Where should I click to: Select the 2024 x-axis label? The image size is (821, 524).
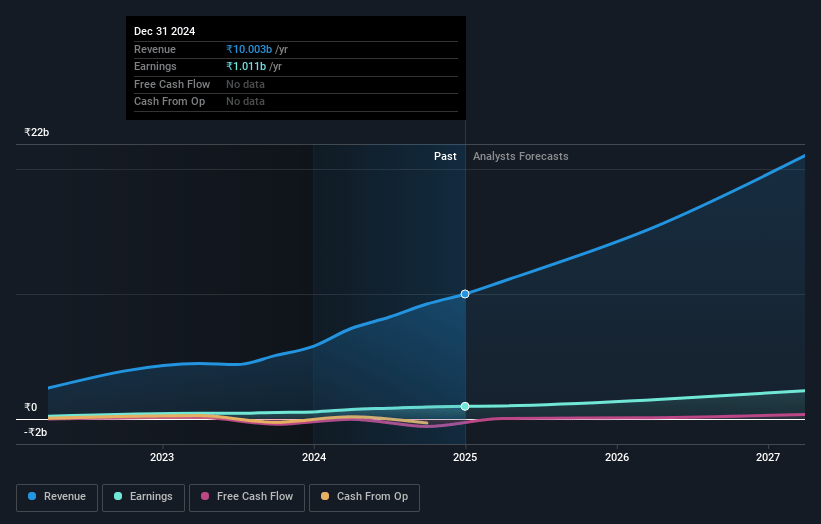coord(314,457)
